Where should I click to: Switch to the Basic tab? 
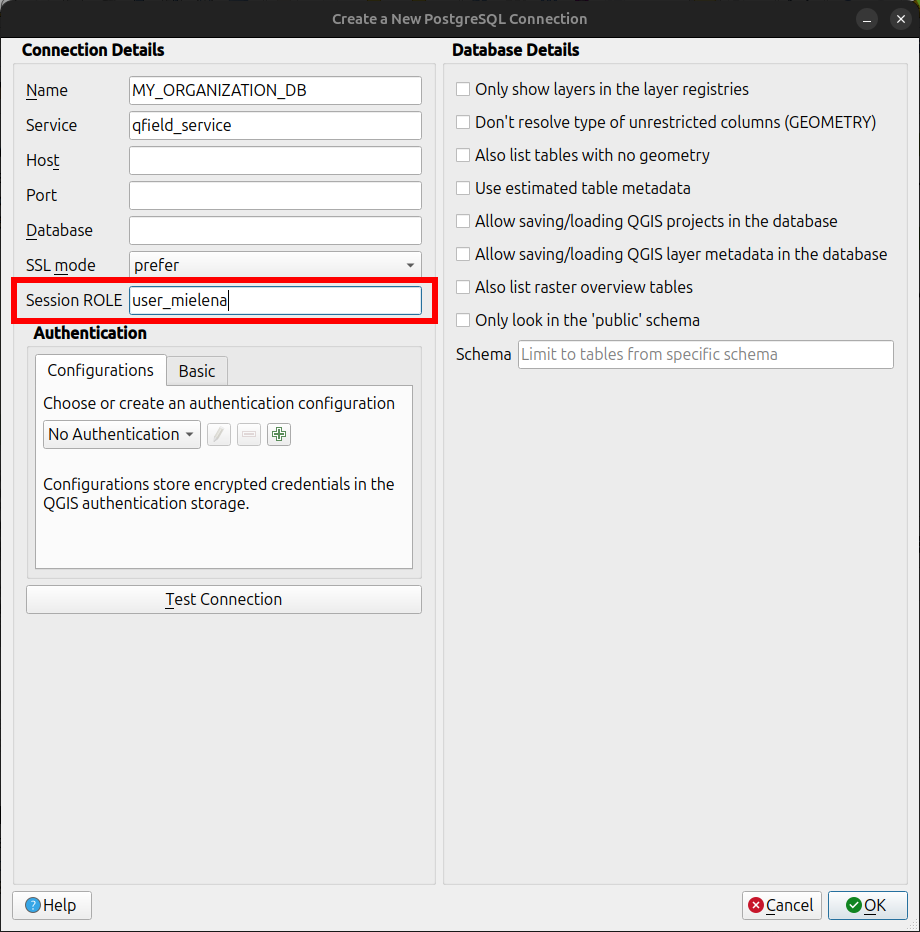pyautogui.click(x=196, y=371)
